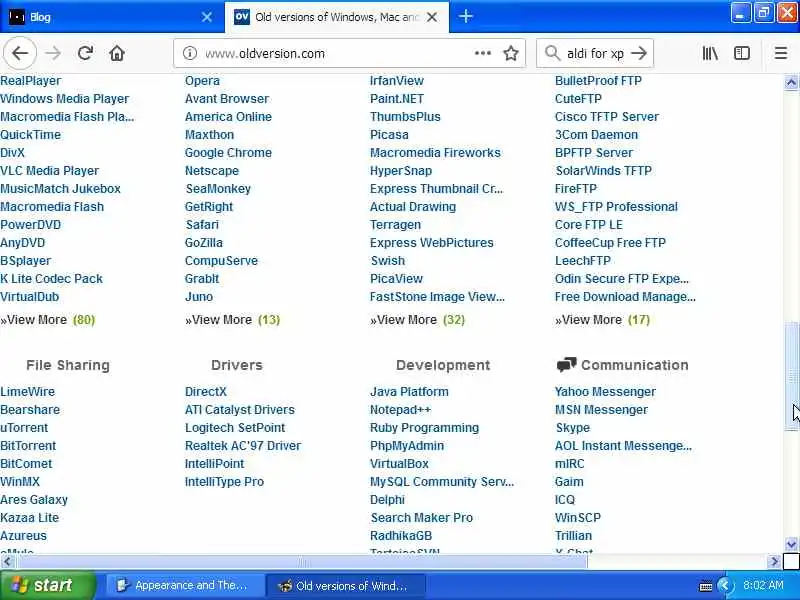Open the Trillian link
Viewport: 800px width, 600px height.
coord(573,536)
